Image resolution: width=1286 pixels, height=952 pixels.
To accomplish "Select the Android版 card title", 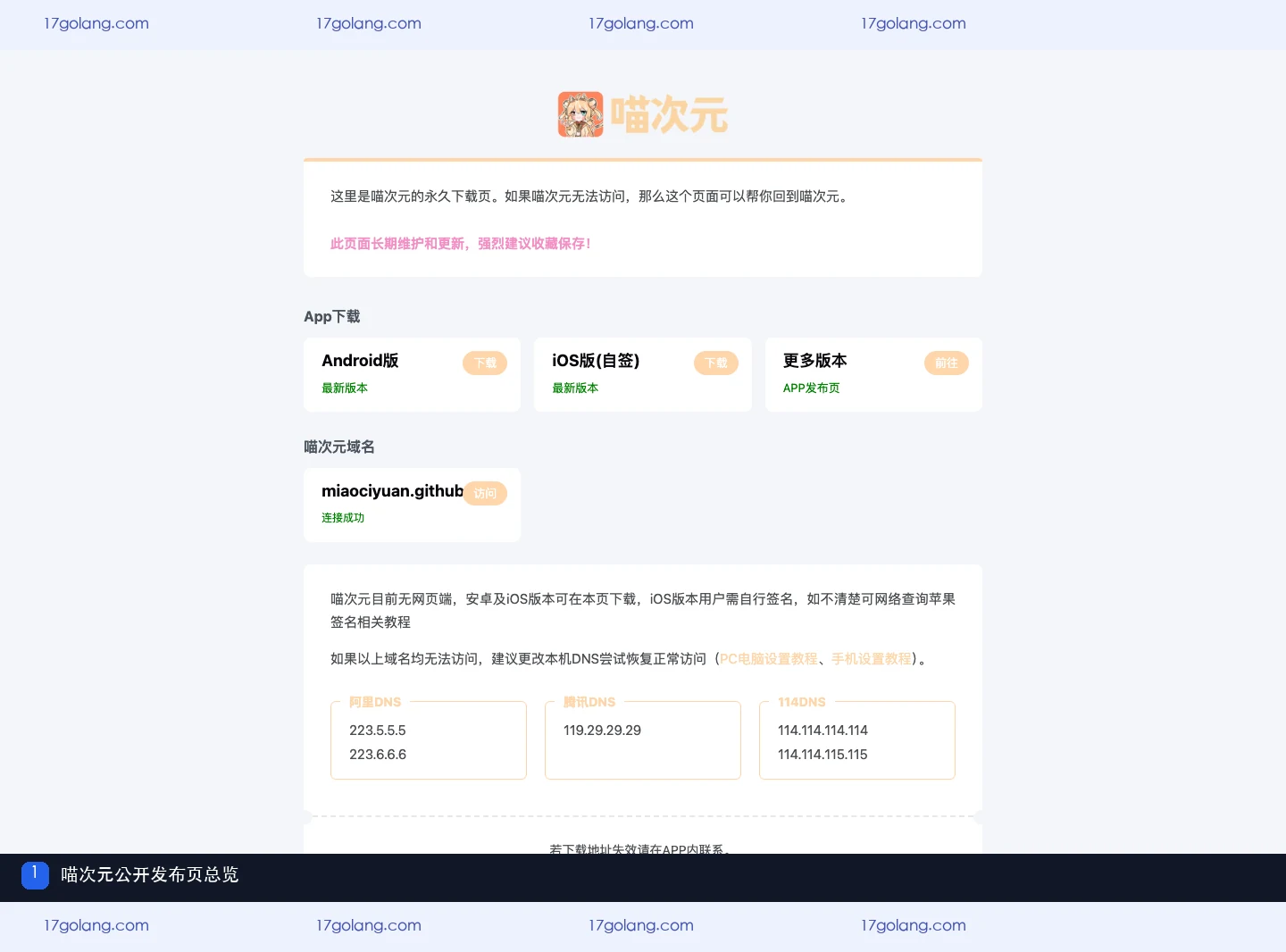I will pos(360,361).
